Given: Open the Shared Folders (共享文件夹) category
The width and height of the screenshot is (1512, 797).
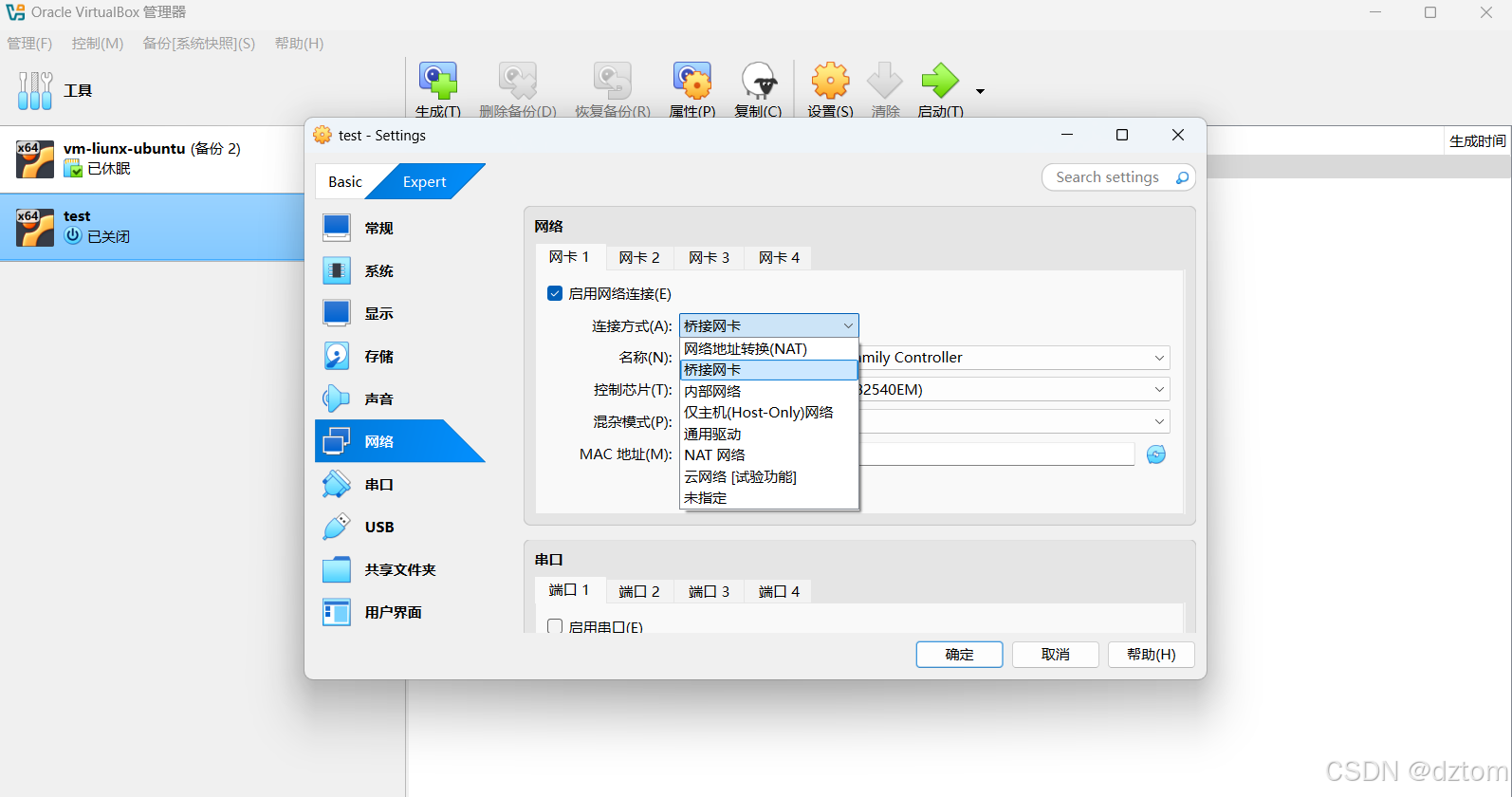Looking at the screenshot, I should point(400,569).
